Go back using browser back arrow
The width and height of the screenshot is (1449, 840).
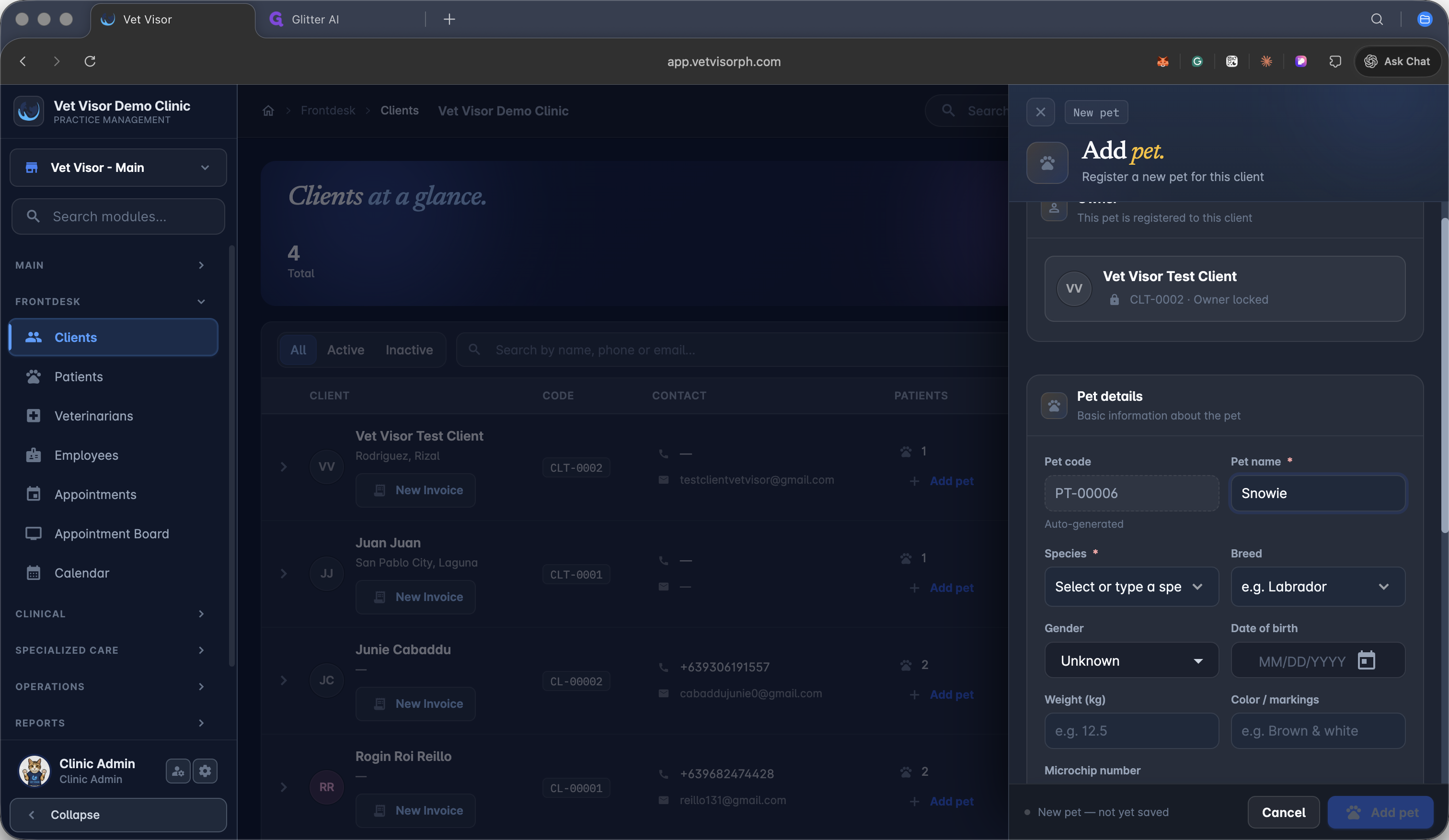pos(23,61)
